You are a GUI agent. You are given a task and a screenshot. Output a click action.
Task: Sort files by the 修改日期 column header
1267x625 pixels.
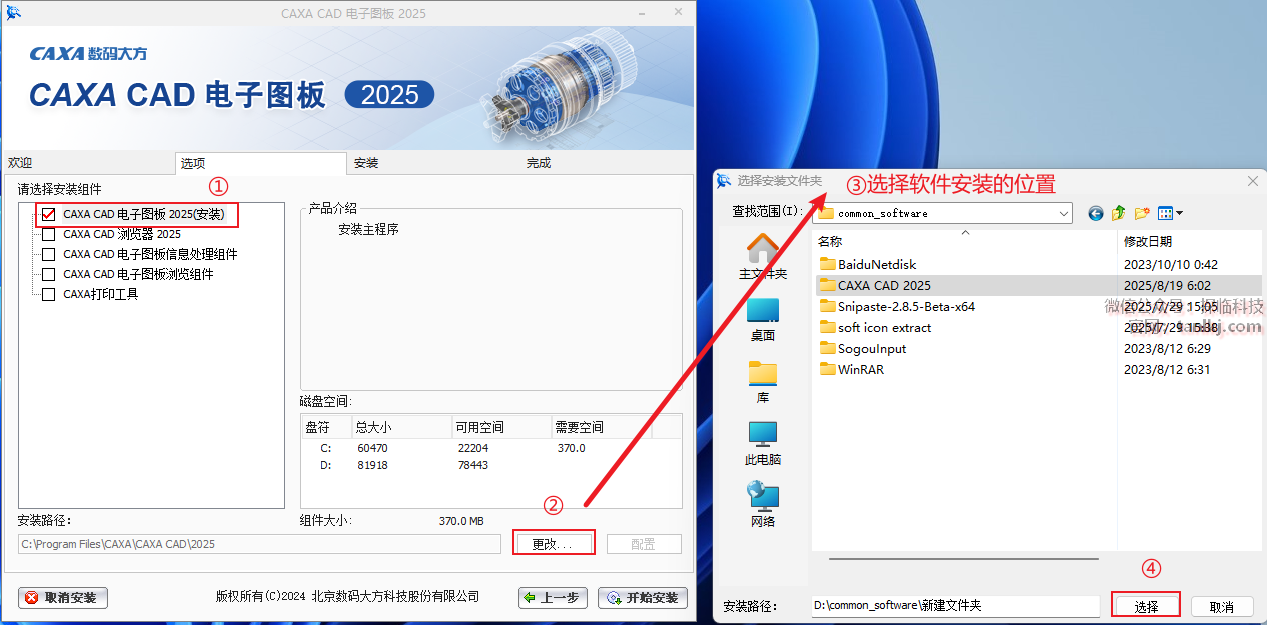point(1189,241)
